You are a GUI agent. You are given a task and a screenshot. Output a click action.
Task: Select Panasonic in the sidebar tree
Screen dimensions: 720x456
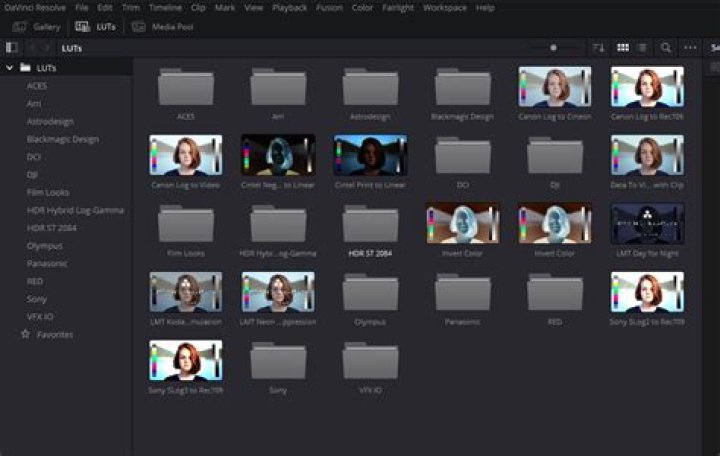point(47,264)
